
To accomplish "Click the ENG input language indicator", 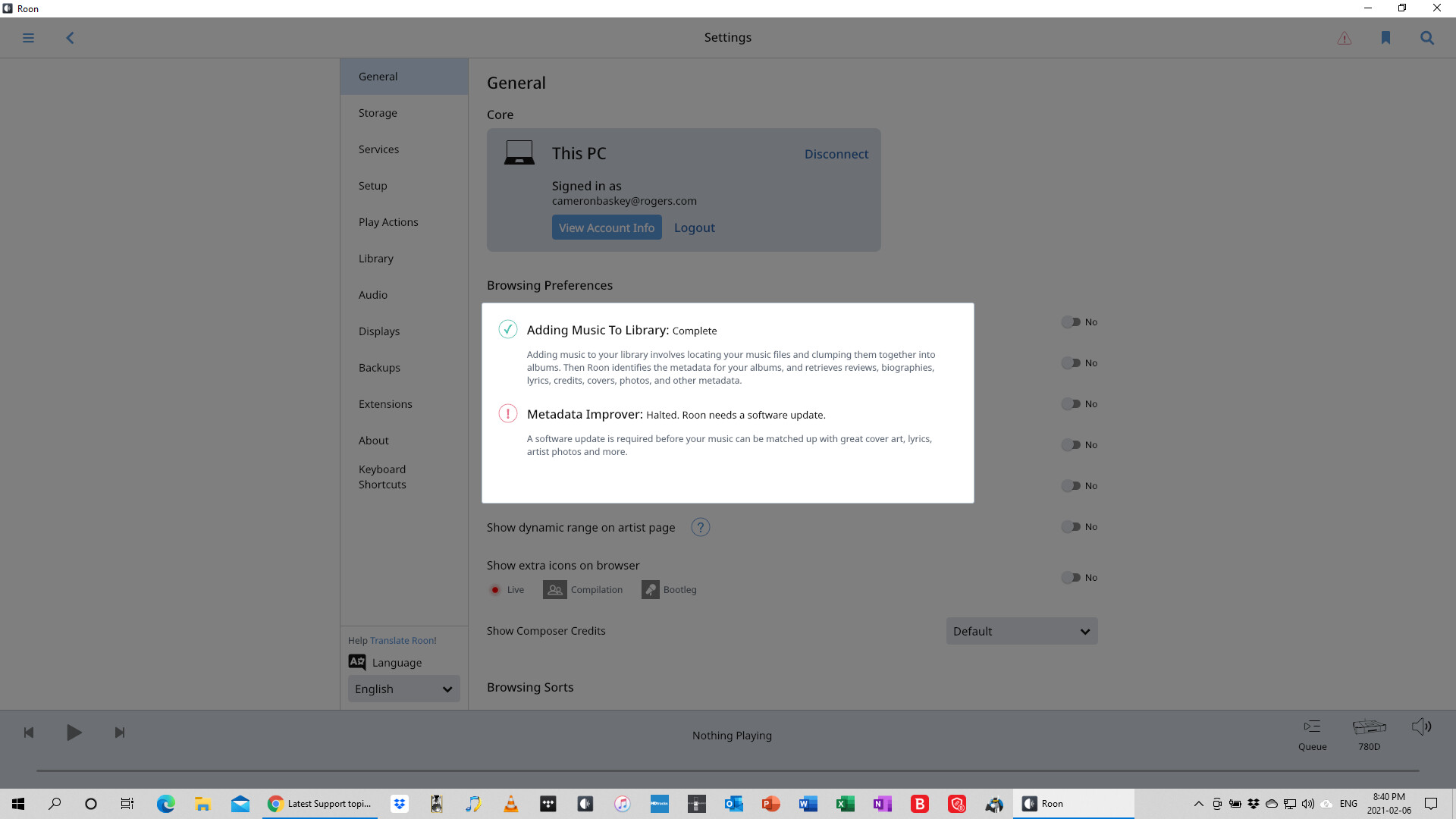I will pos(1348,804).
